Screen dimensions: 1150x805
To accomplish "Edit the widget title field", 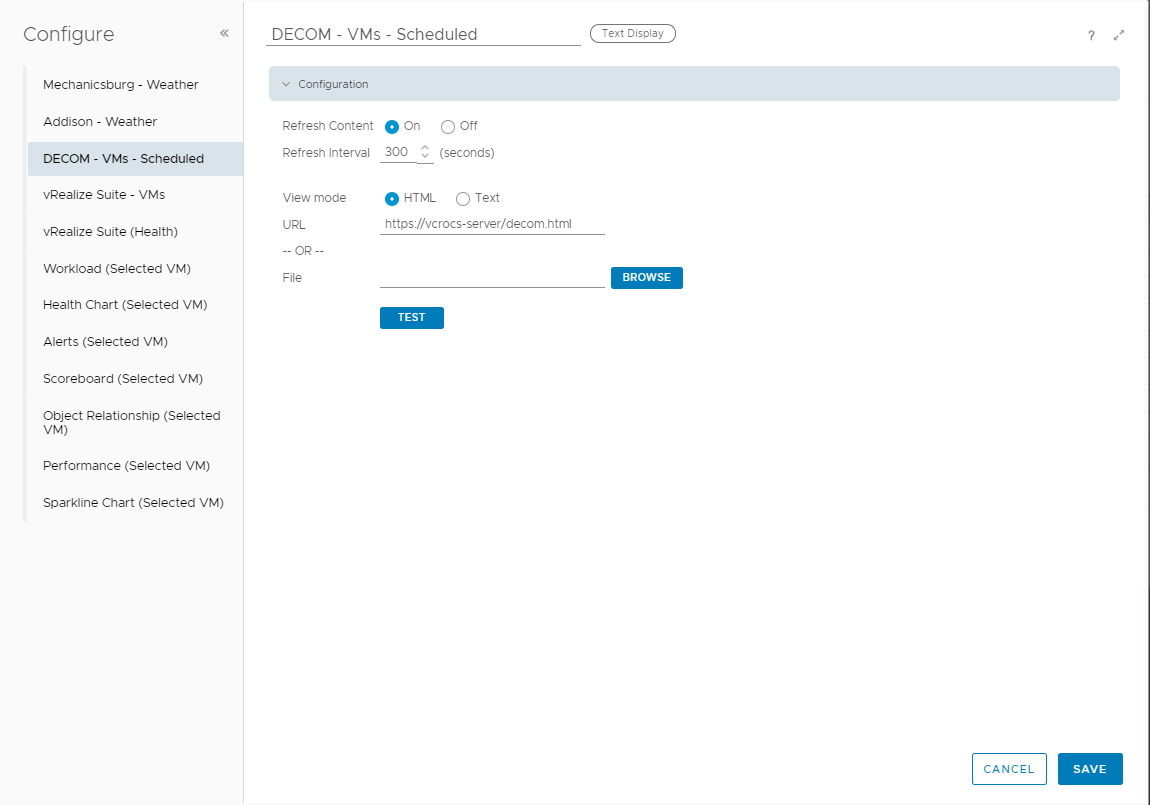I will pyautogui.click(x=423, y=34).
